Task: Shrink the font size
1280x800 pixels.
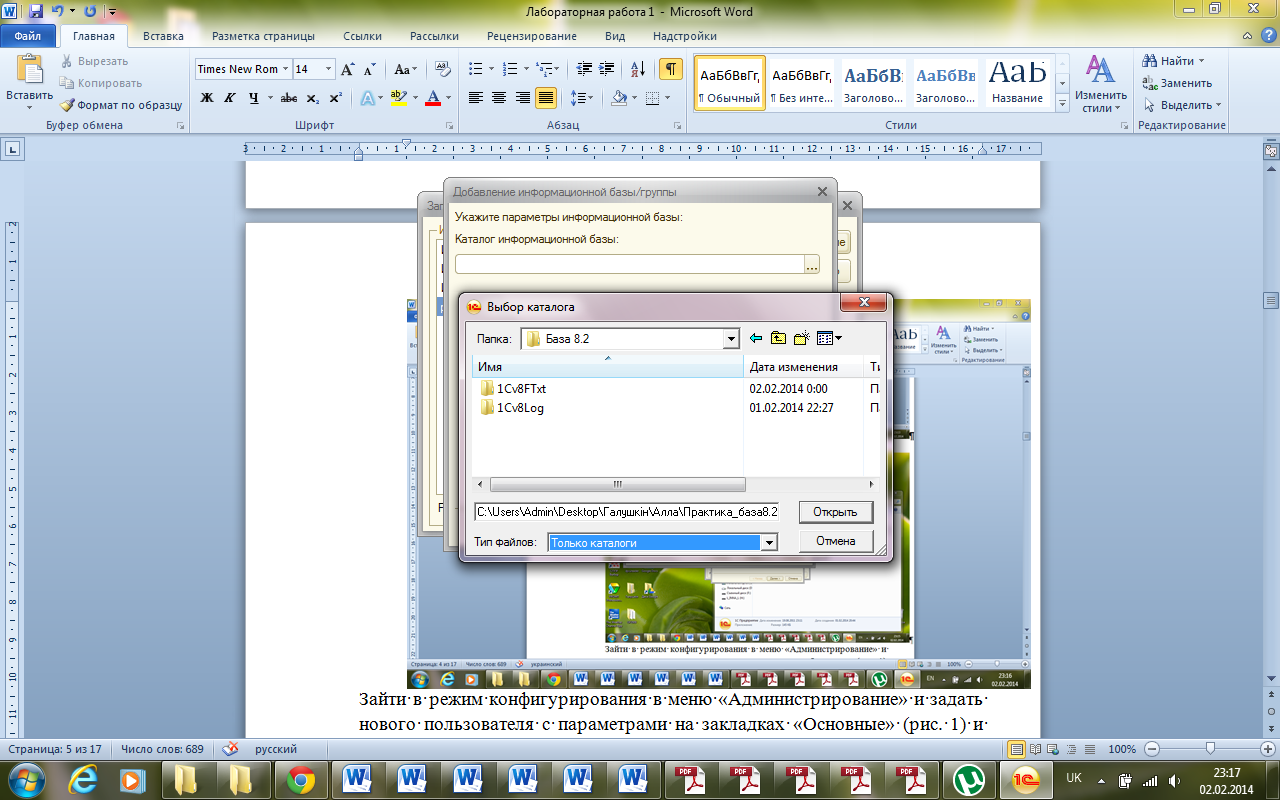Action: click(369, 69)
